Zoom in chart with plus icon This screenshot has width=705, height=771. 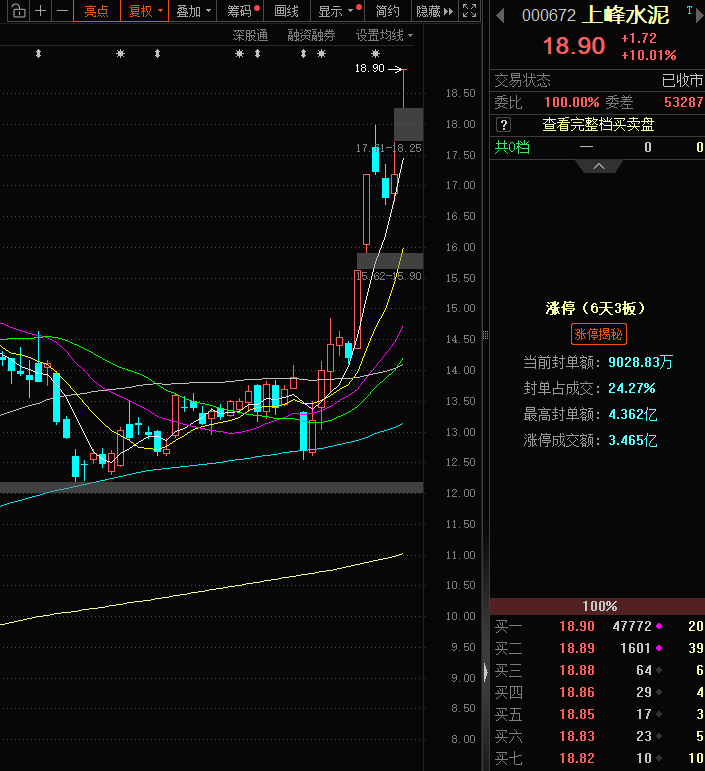tap(41, 11)
